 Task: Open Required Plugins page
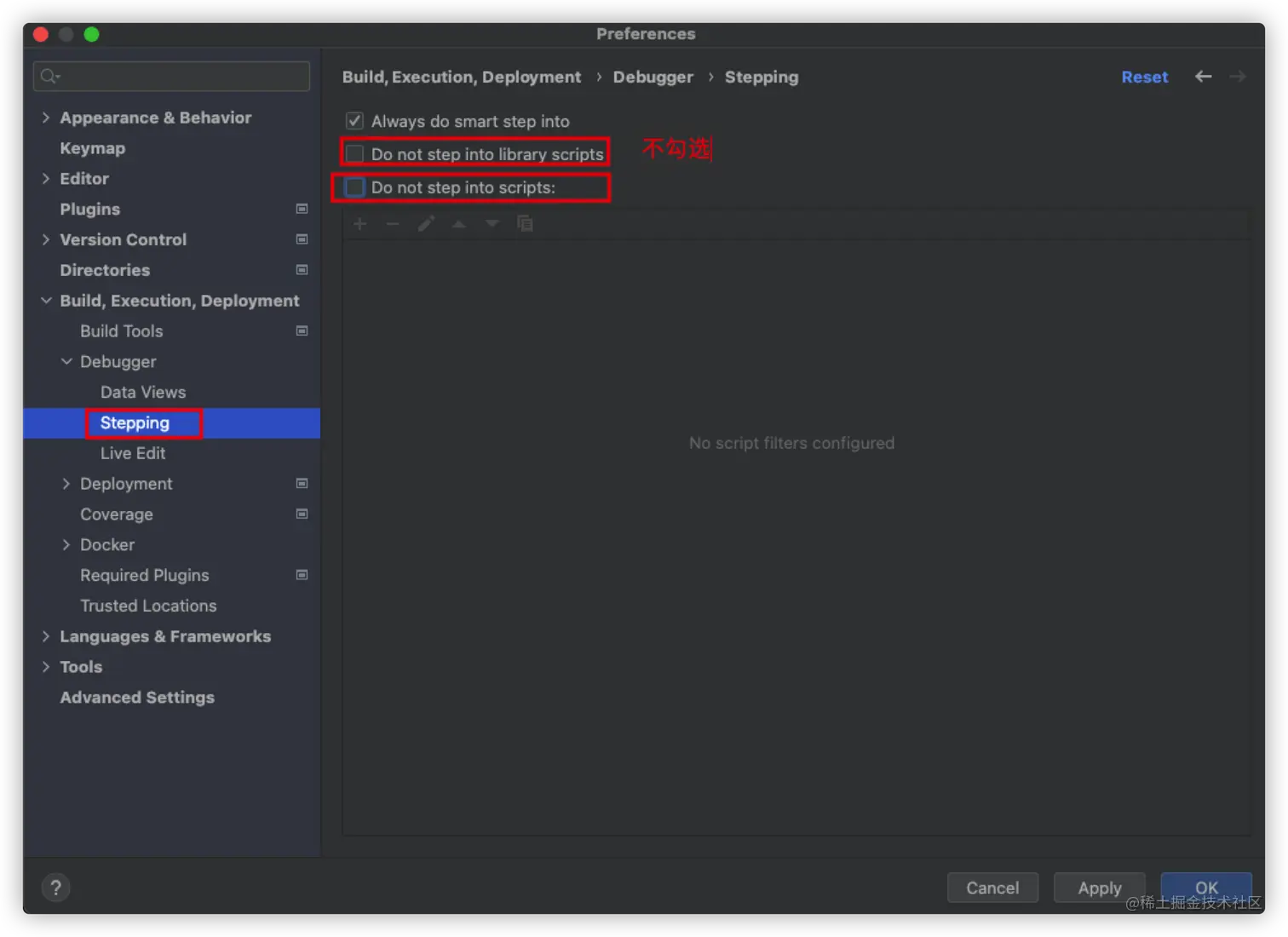pos(145,576)
